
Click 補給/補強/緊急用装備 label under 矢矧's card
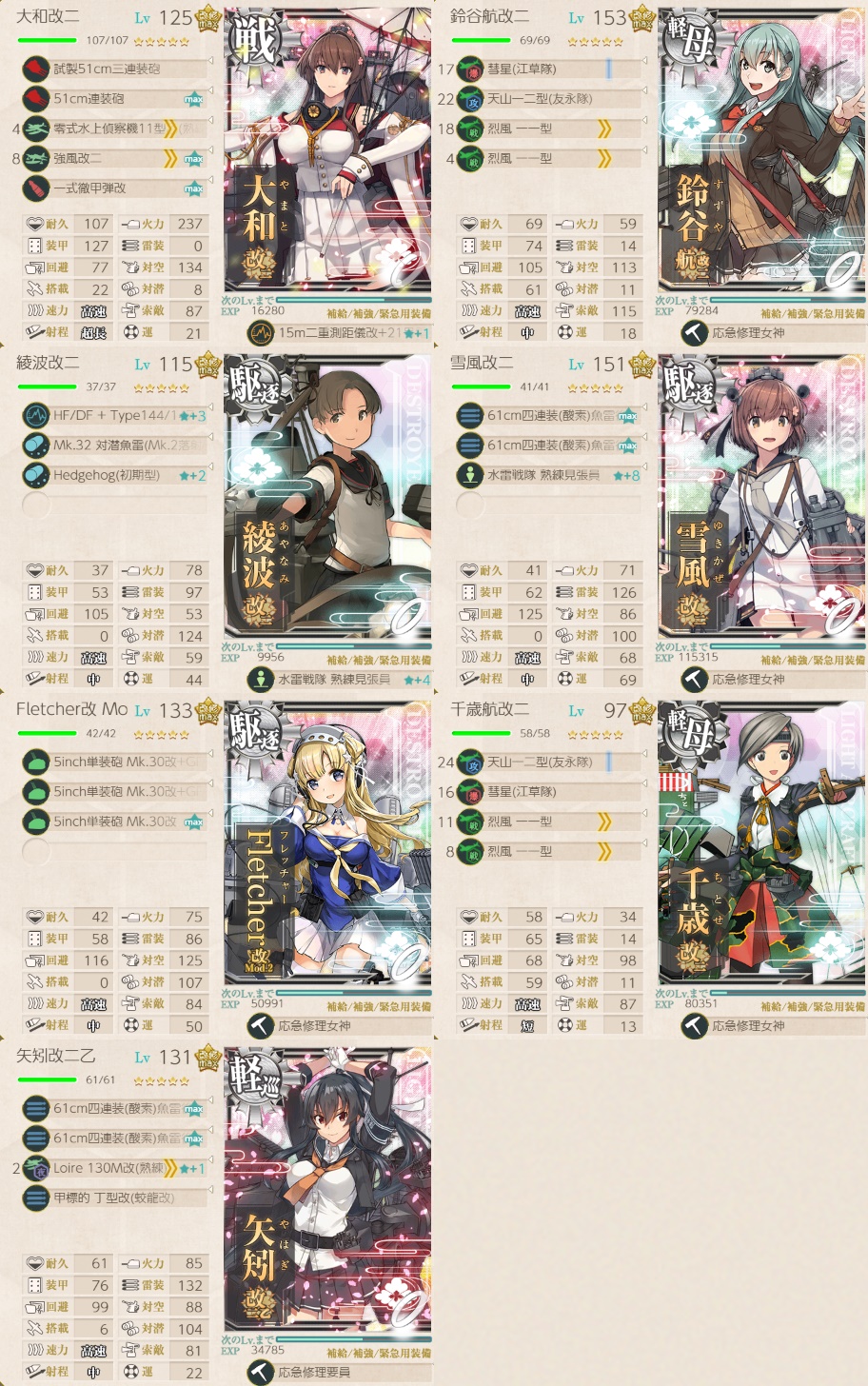pos(379,1353)
